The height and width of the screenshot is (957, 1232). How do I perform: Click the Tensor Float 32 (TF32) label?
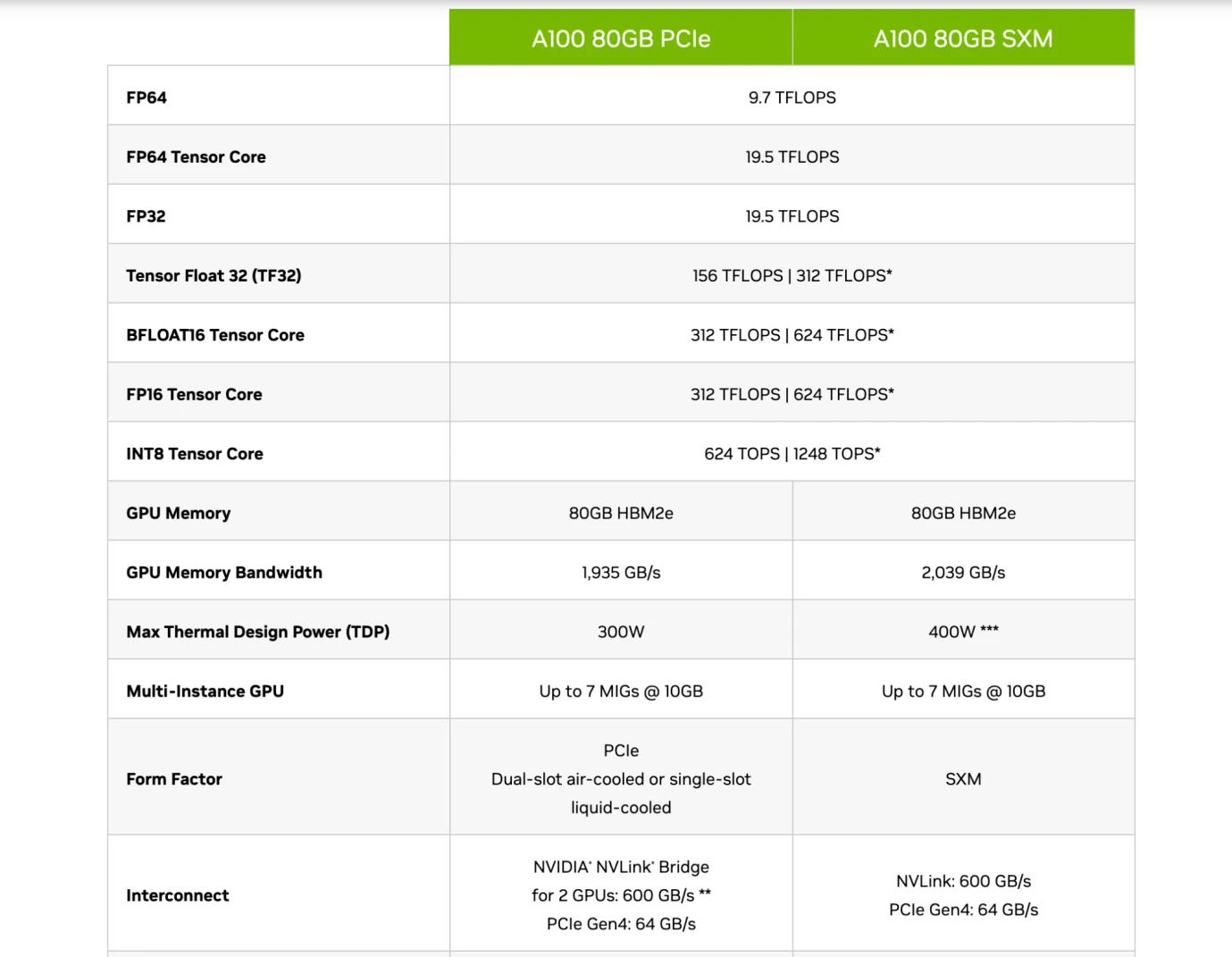click(214, 275)
